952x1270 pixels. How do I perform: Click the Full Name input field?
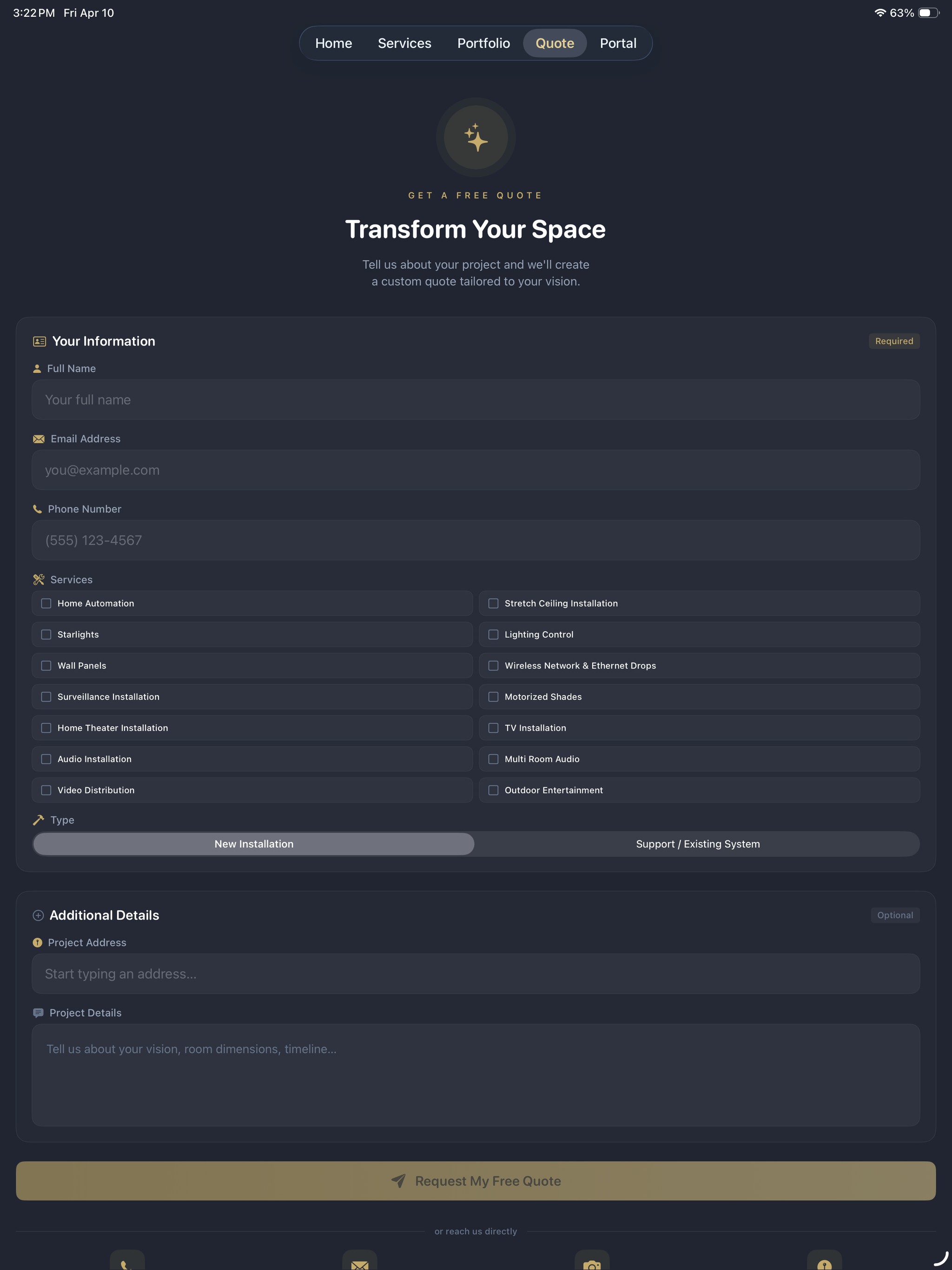[476, 400]
